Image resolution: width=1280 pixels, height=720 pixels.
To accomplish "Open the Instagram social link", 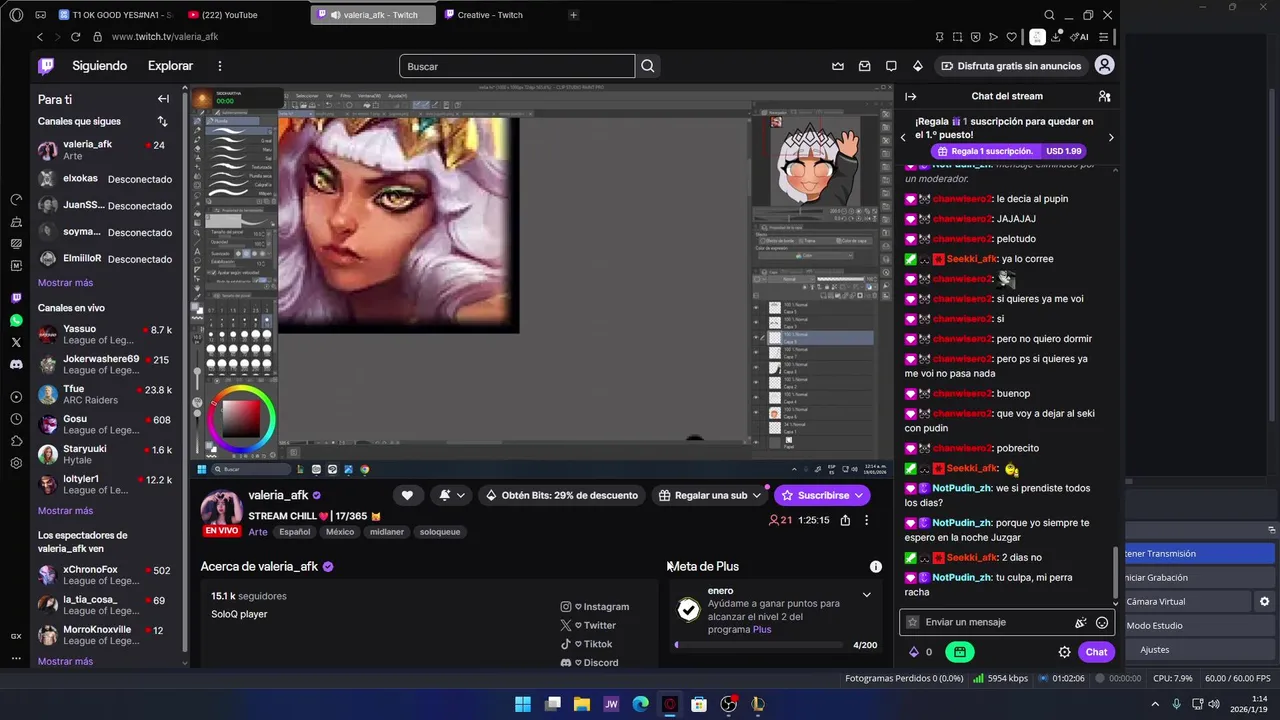I will pyautogui.click(x=595, y=607).
